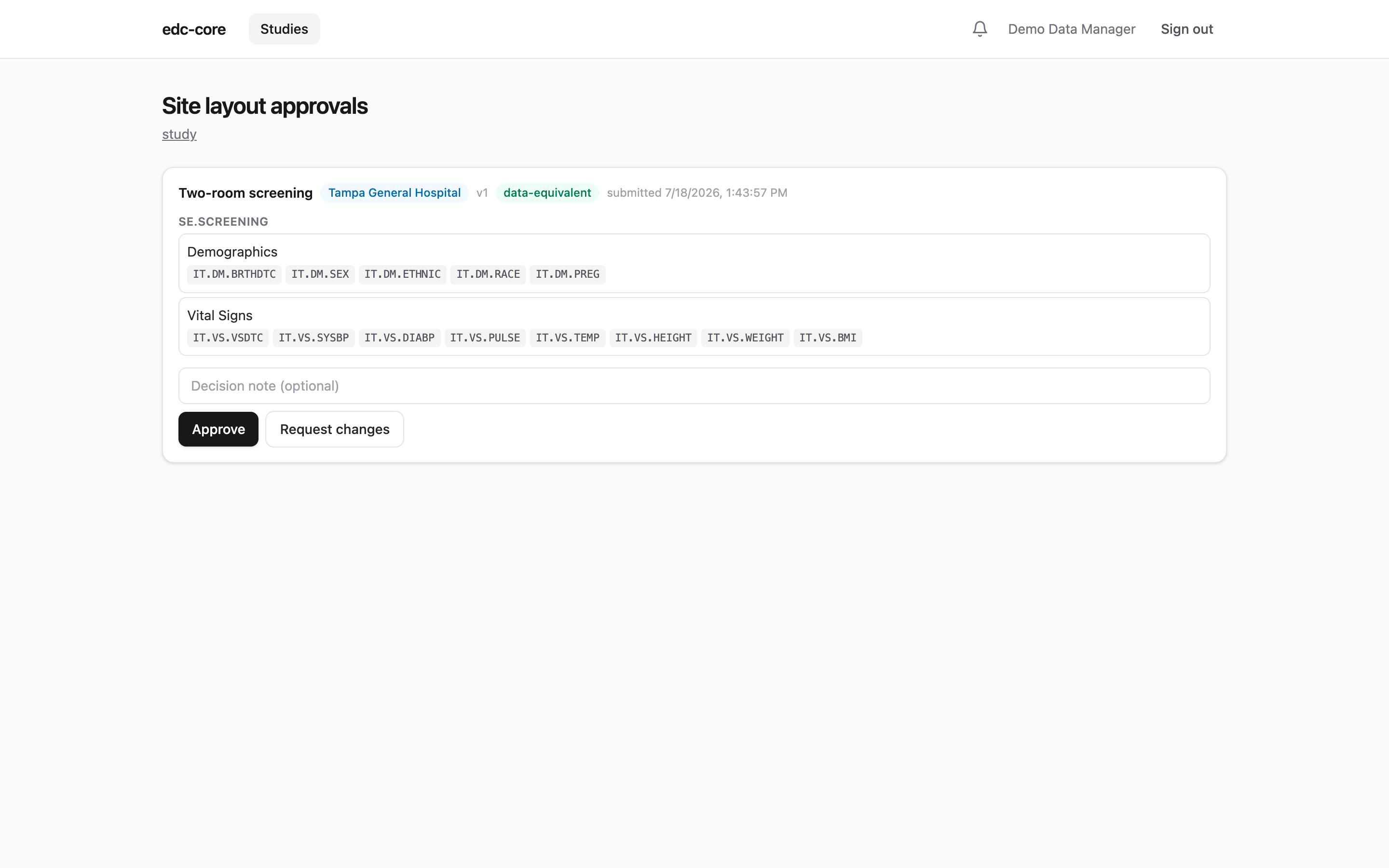Image resolution: width=1389 pixels, height=868 pixels.
Task: Follow the study breadcrumb link
Action: click(179, 135)
